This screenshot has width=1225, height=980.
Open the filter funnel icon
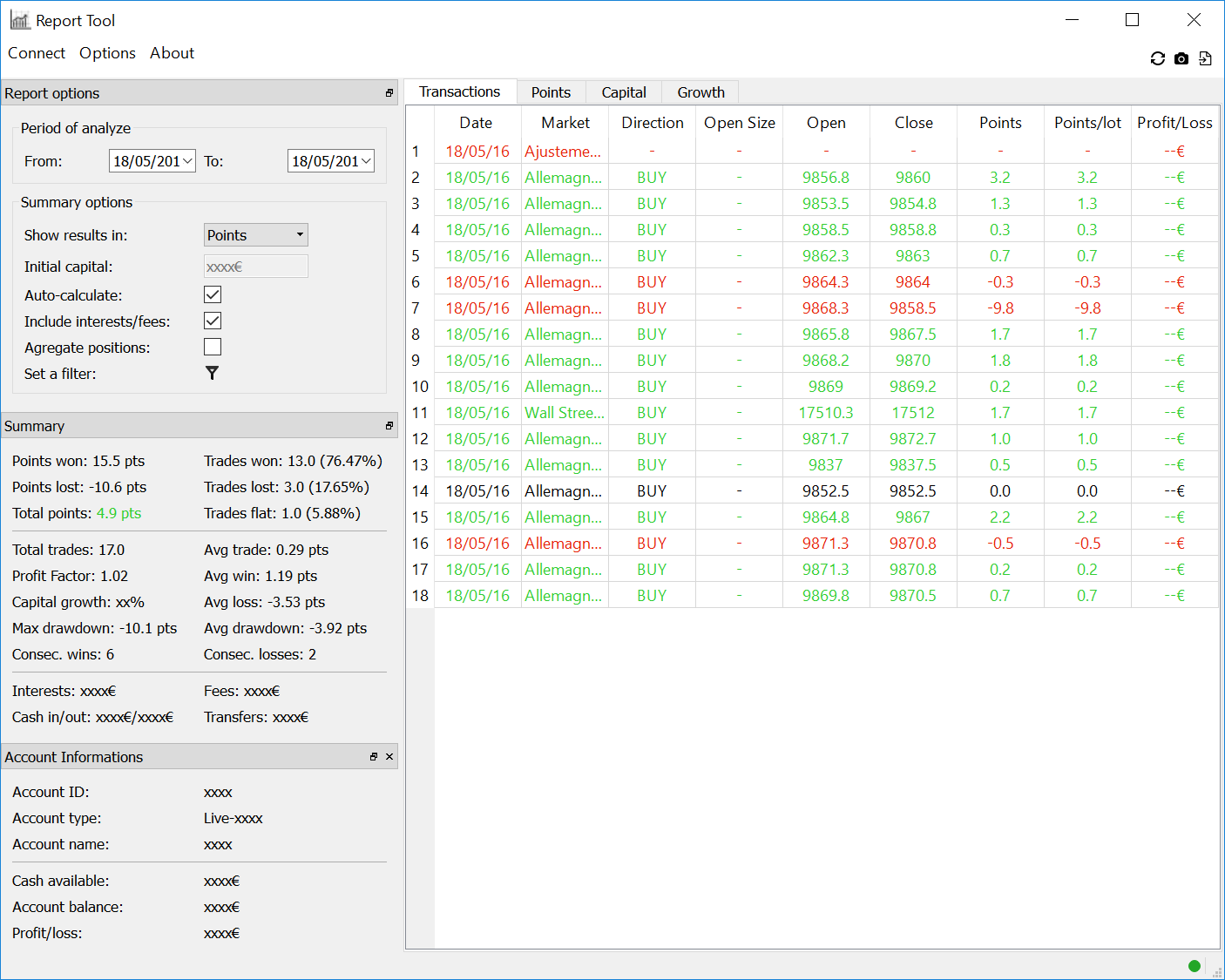(x=212, y=373)
